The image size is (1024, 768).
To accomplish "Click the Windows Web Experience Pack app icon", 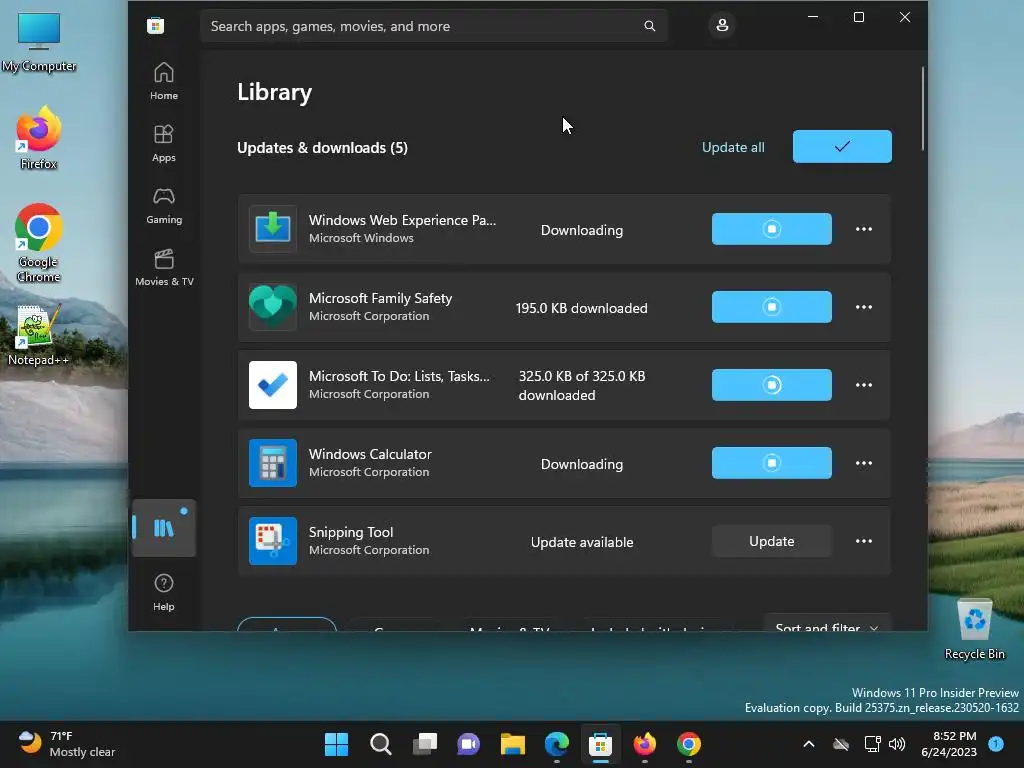I will tap(273, 229).
